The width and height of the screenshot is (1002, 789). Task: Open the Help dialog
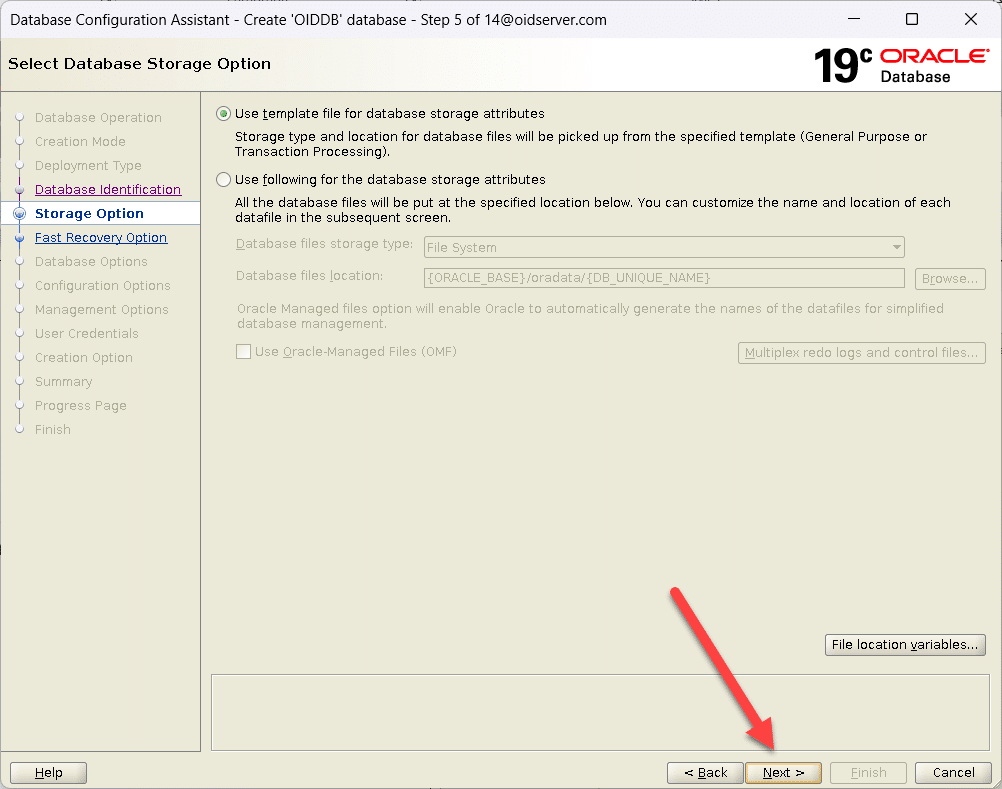pos(48,772)
